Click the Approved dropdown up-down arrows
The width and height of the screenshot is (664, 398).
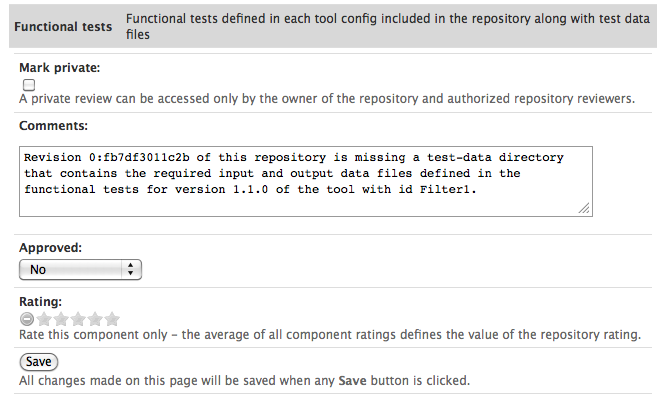tap(130, 270)
